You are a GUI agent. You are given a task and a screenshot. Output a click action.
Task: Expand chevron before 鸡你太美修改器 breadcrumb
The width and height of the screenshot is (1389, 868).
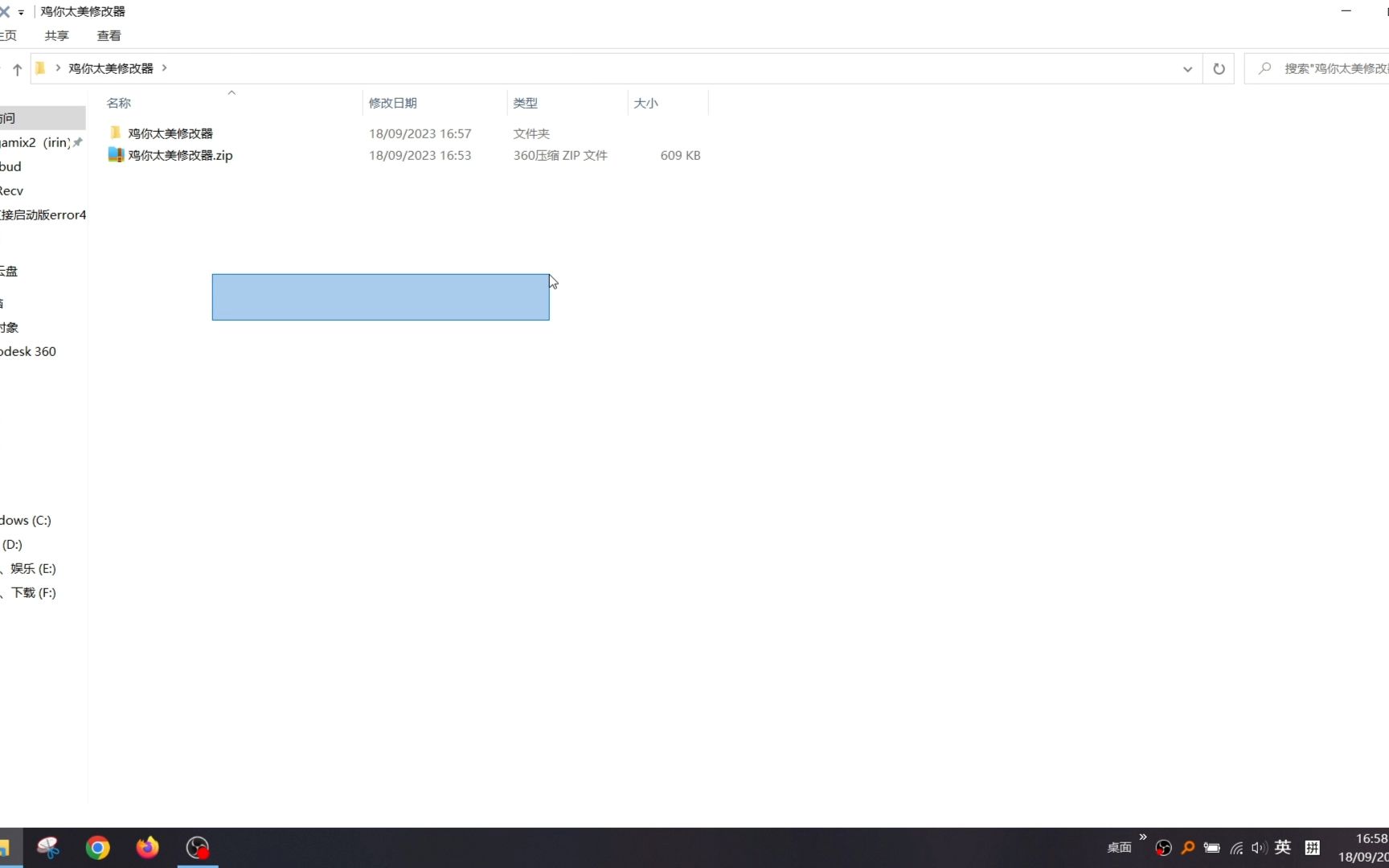click(x=58, y=68)
